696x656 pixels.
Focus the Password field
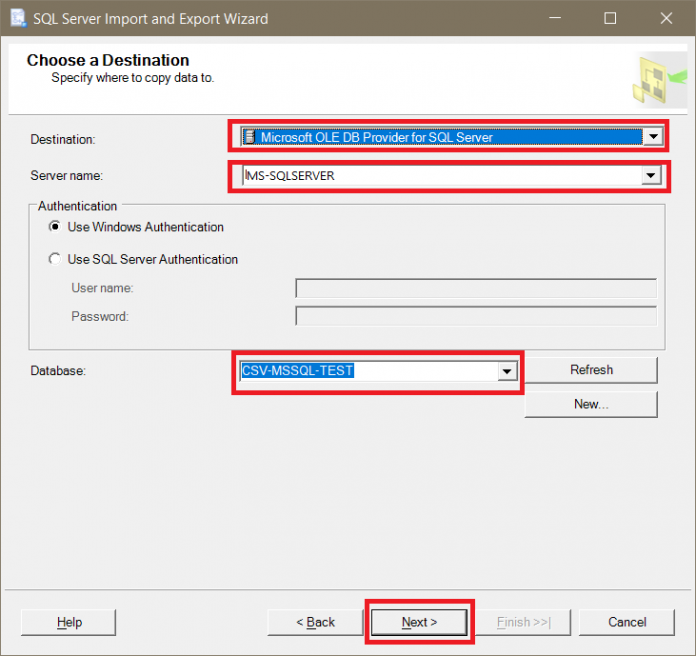click(476, 316)
